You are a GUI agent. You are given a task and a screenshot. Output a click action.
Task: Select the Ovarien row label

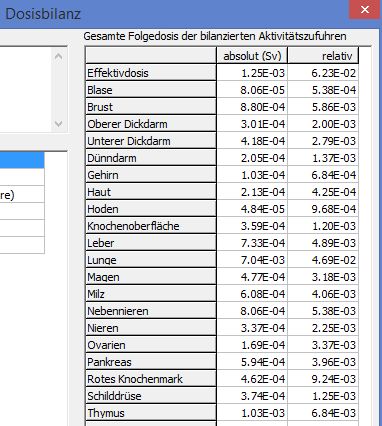click(x=151, y=345)
